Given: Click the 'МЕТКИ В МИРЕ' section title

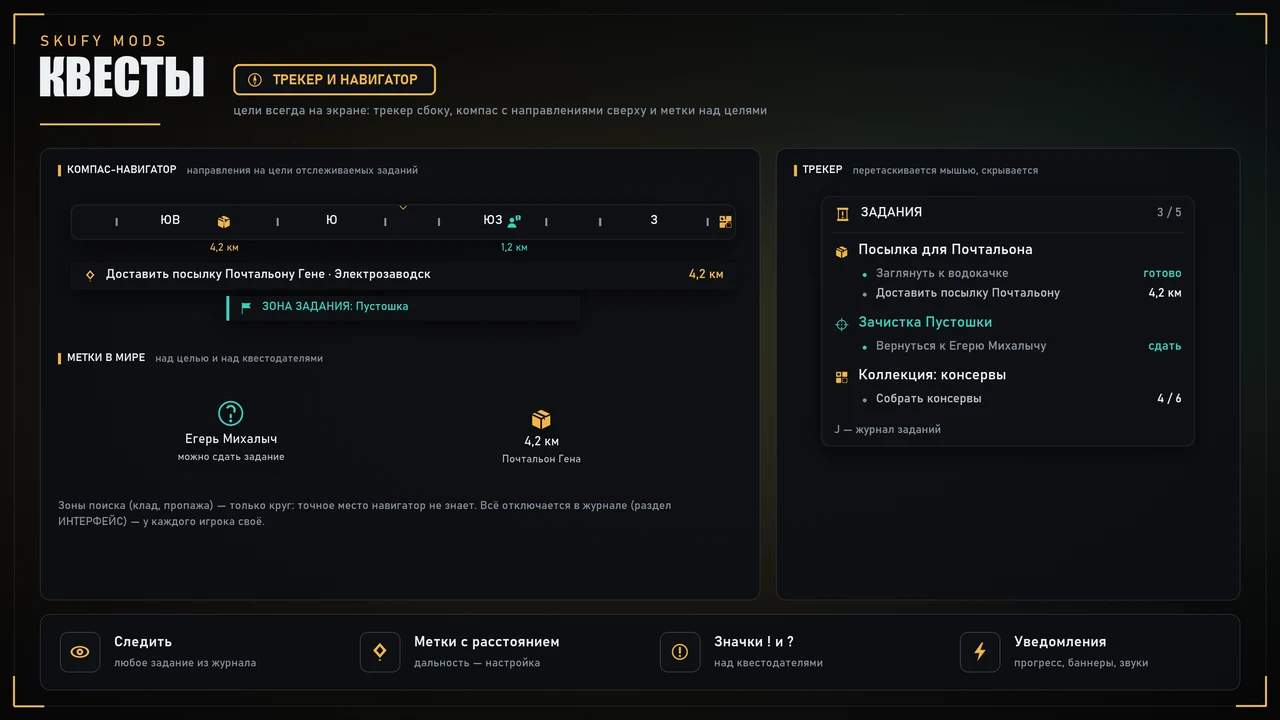Looking at the screenshot, I should pyautogui.click(x=106, y=358).
